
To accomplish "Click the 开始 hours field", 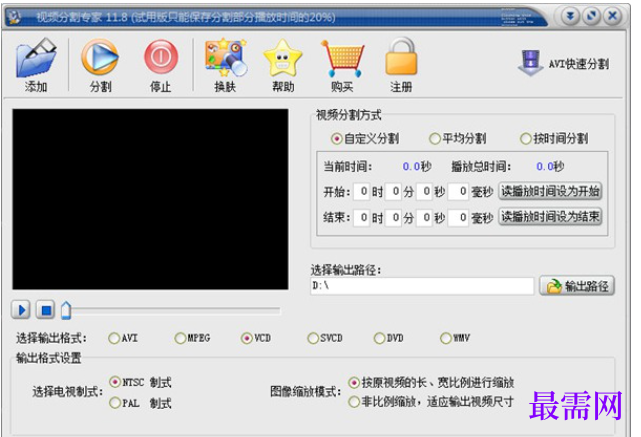I will click(x=361, y=191).
